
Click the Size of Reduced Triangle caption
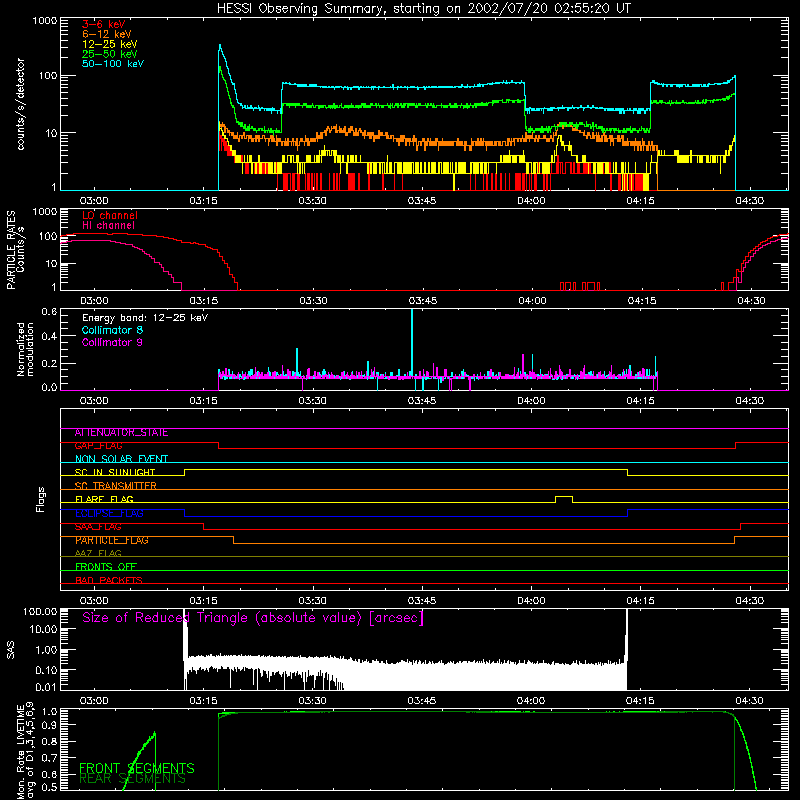pyautogui.click(x=253, y=618)
